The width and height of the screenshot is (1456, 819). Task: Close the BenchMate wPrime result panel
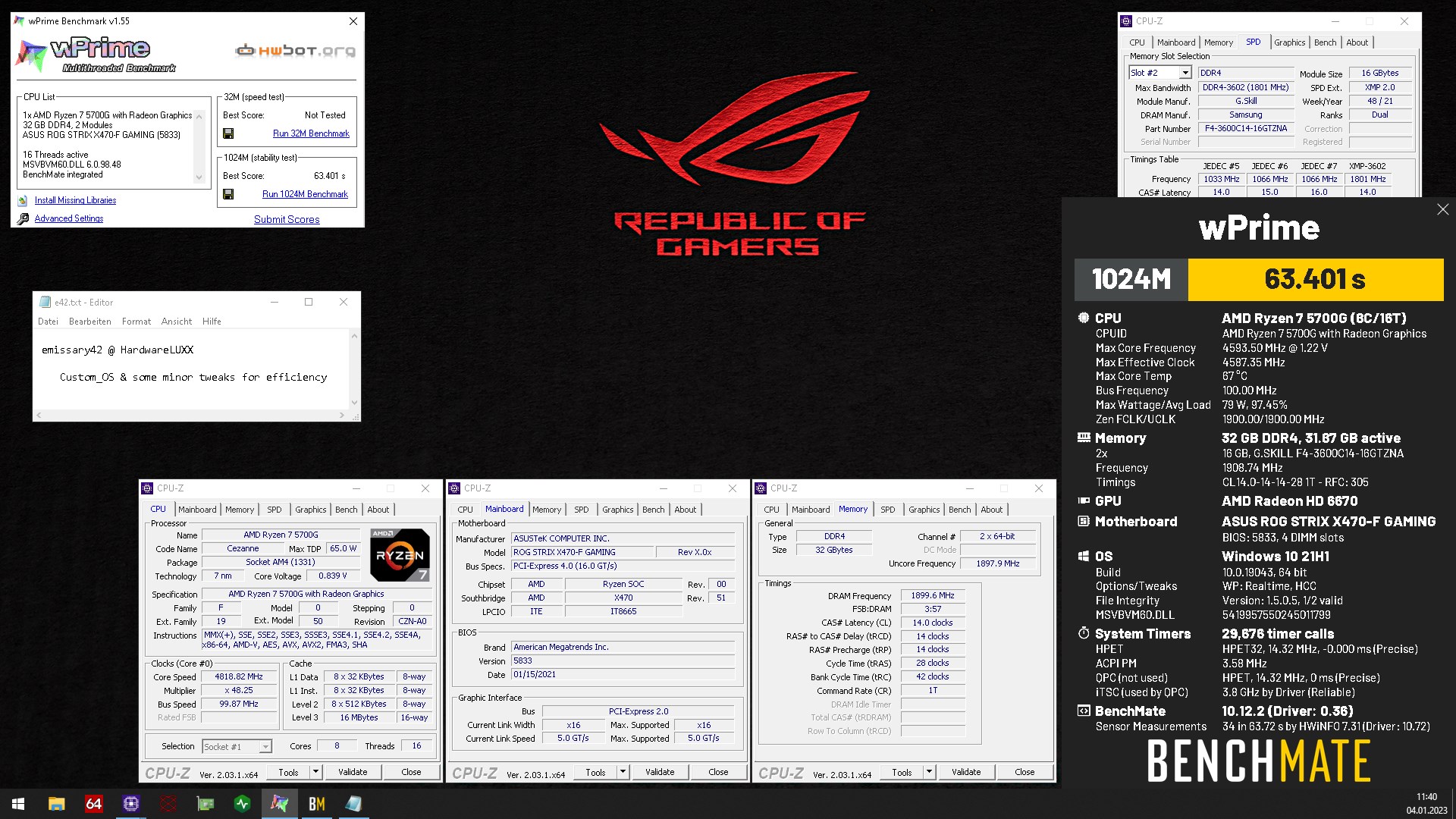tap(1442, 209)
